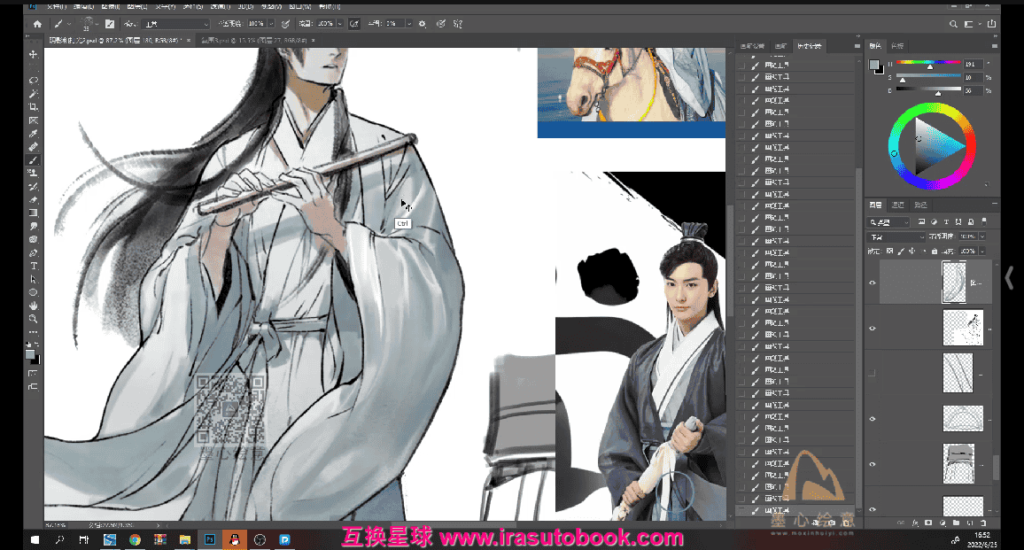This screenshot has height=550, width=1024.
Task: Select the Type tool
Action: 33,266
